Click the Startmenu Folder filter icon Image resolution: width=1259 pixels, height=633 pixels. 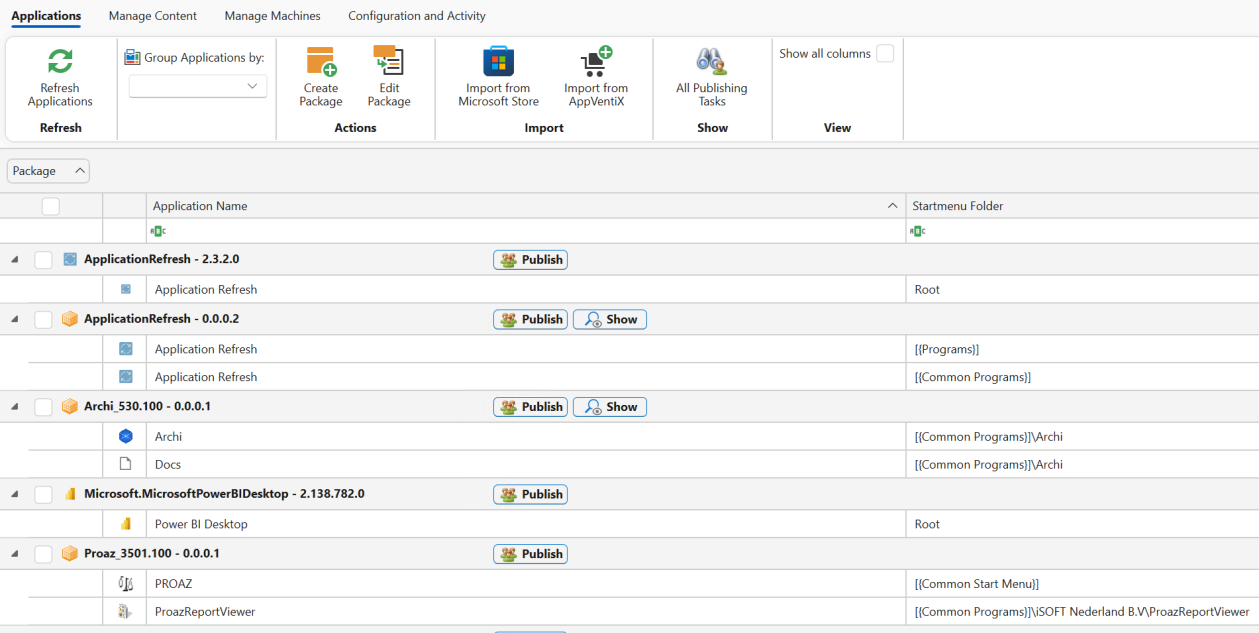click(918, 231)
